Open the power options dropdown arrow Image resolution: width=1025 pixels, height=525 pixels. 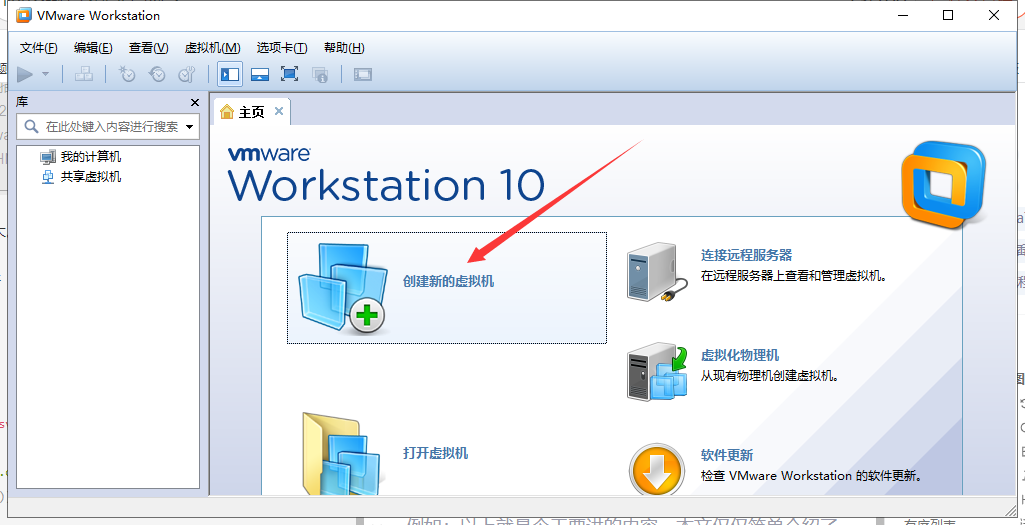(45, 75)
